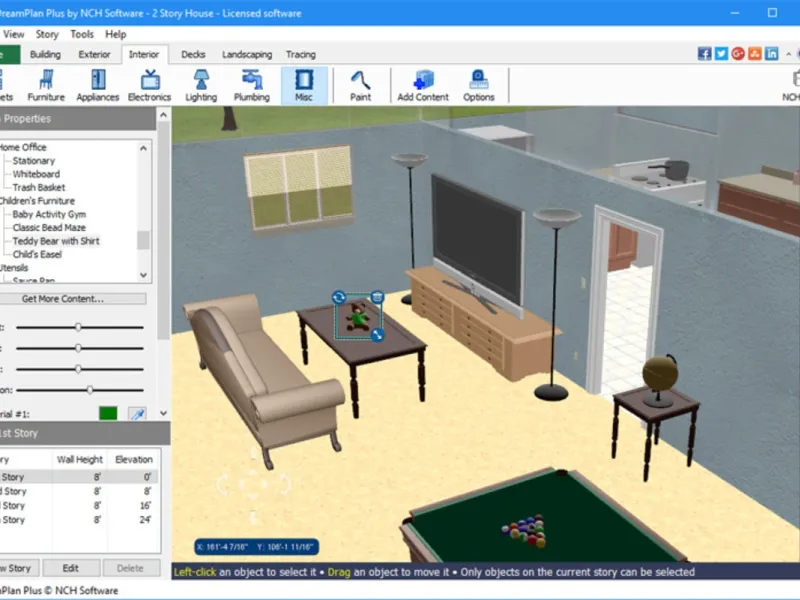The height and width of the screenshot is (600, 800).
Task: Select the story row with 16' elevation
Action: (x=79, y=506)
